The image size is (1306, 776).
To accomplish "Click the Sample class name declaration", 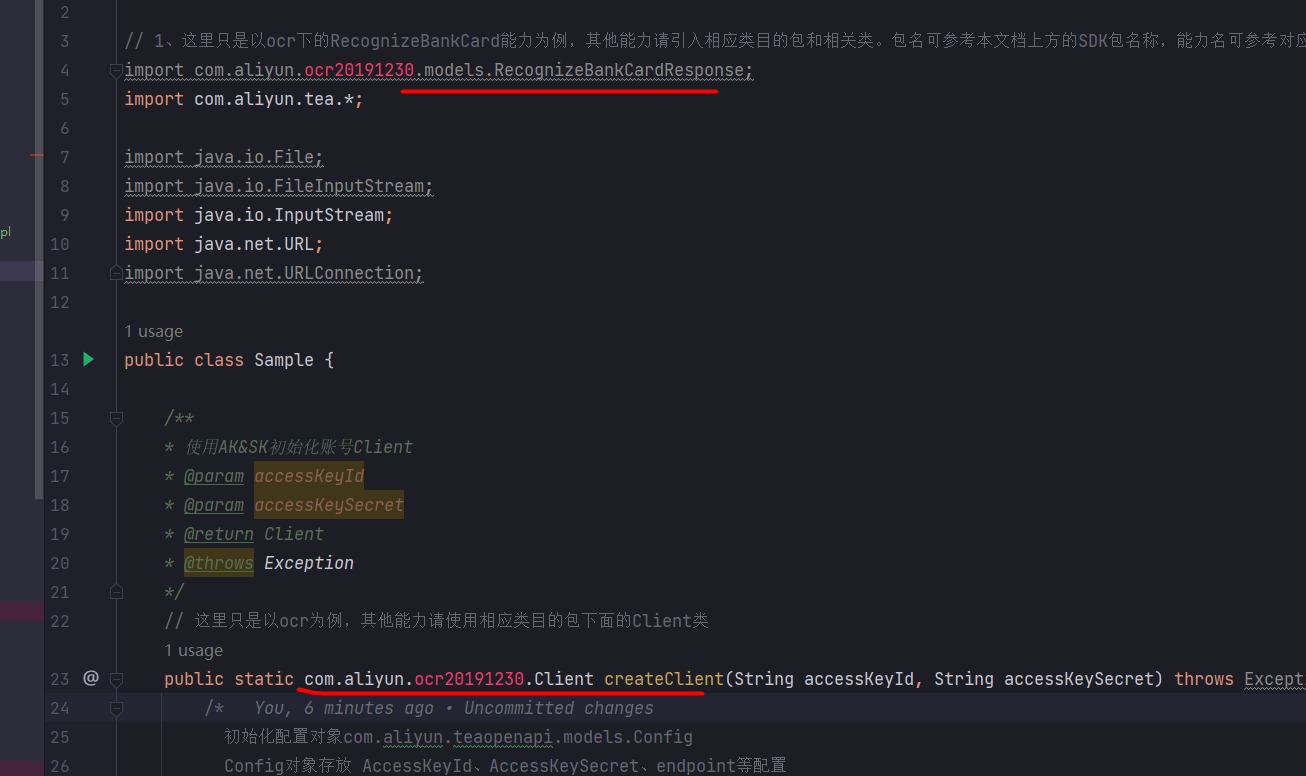I will [284, 360].
